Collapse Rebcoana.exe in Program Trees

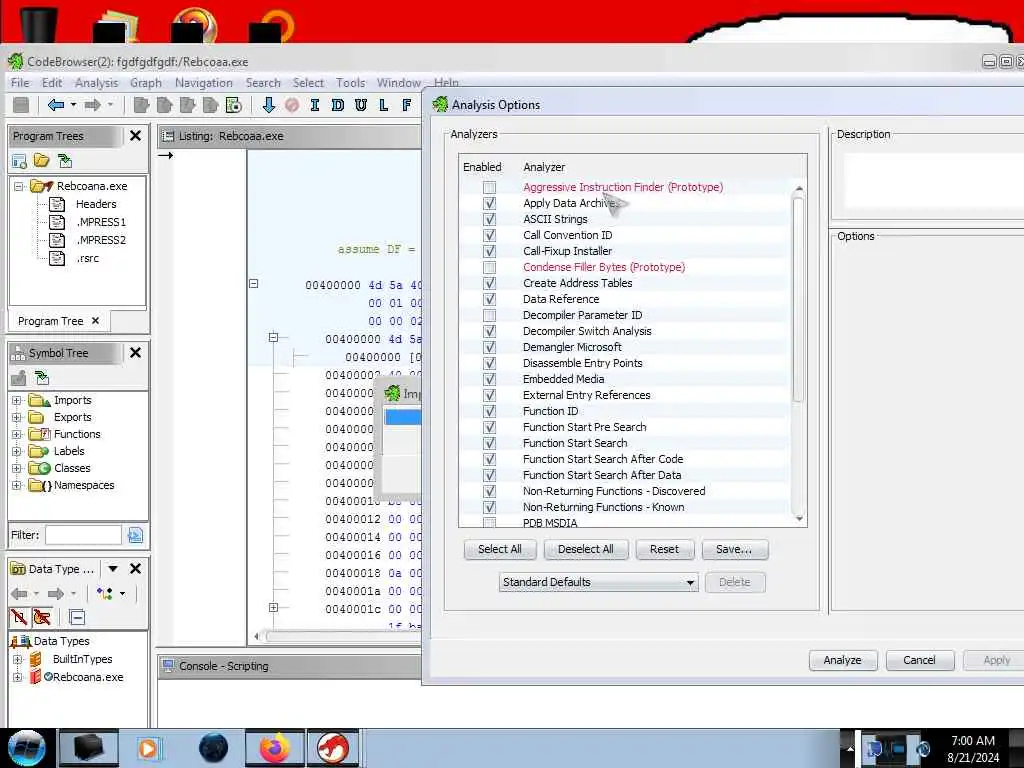[18, 186]
